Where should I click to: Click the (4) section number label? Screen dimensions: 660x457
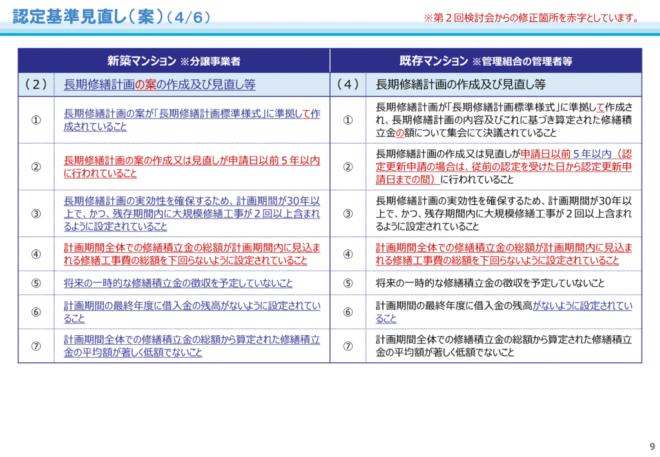point(349,83)
